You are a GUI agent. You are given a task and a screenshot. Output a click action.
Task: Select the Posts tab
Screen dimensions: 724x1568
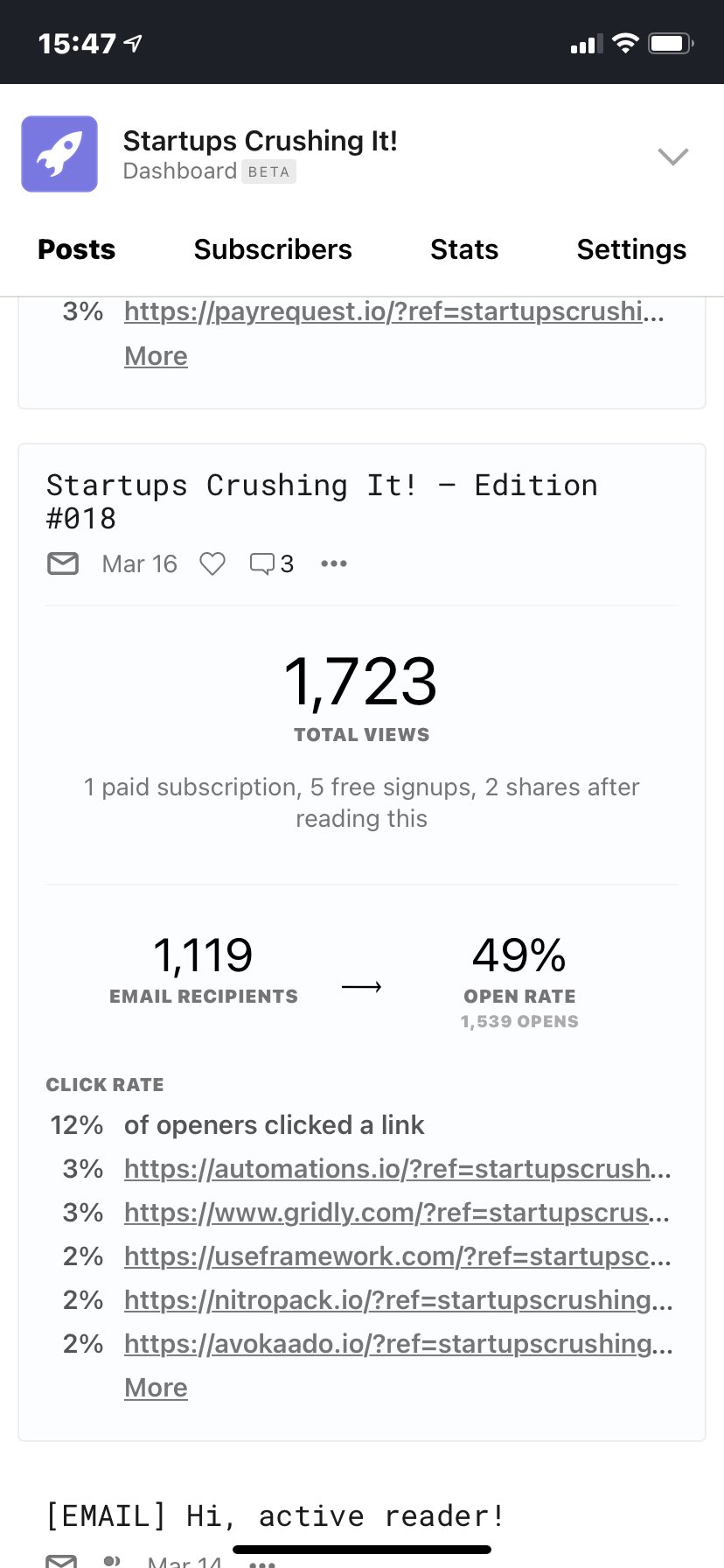(x=77, y=249)
